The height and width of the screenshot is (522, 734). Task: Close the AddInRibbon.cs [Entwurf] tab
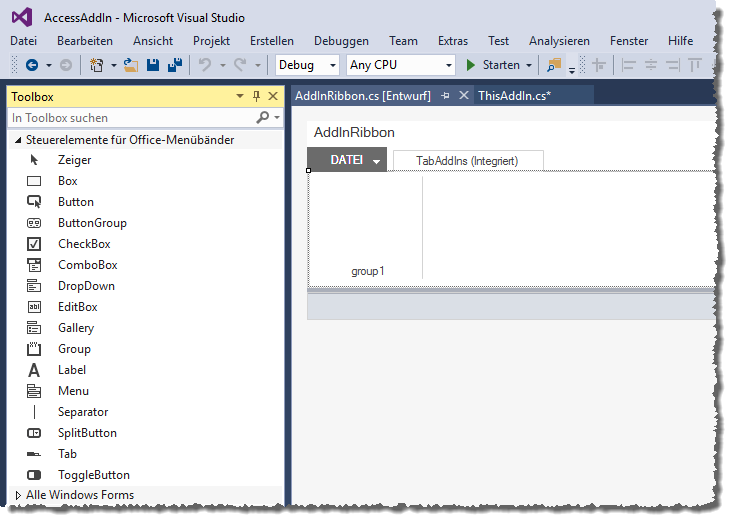(463, 96)
